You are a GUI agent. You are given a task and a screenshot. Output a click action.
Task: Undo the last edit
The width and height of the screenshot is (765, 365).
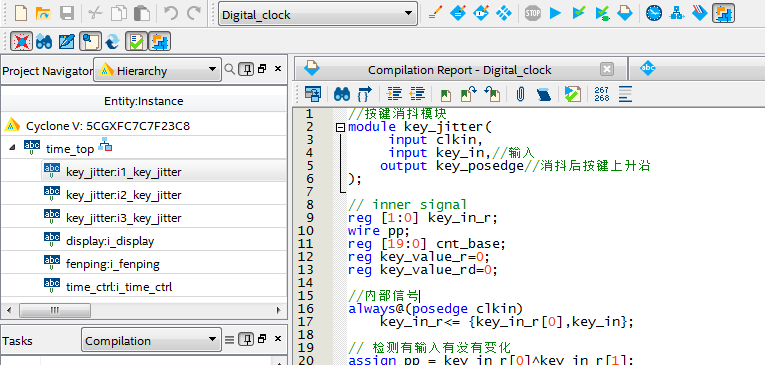coord(171,13)
